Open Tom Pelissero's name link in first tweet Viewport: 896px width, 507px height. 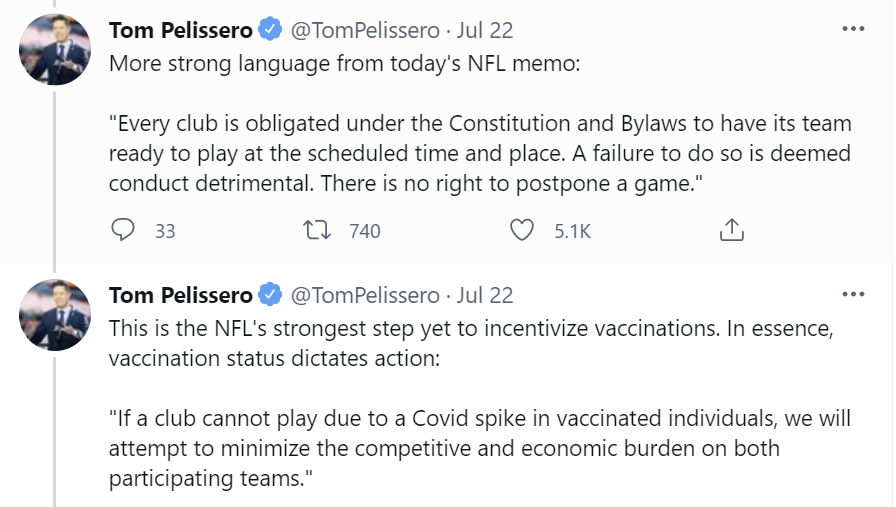[180, 30]
